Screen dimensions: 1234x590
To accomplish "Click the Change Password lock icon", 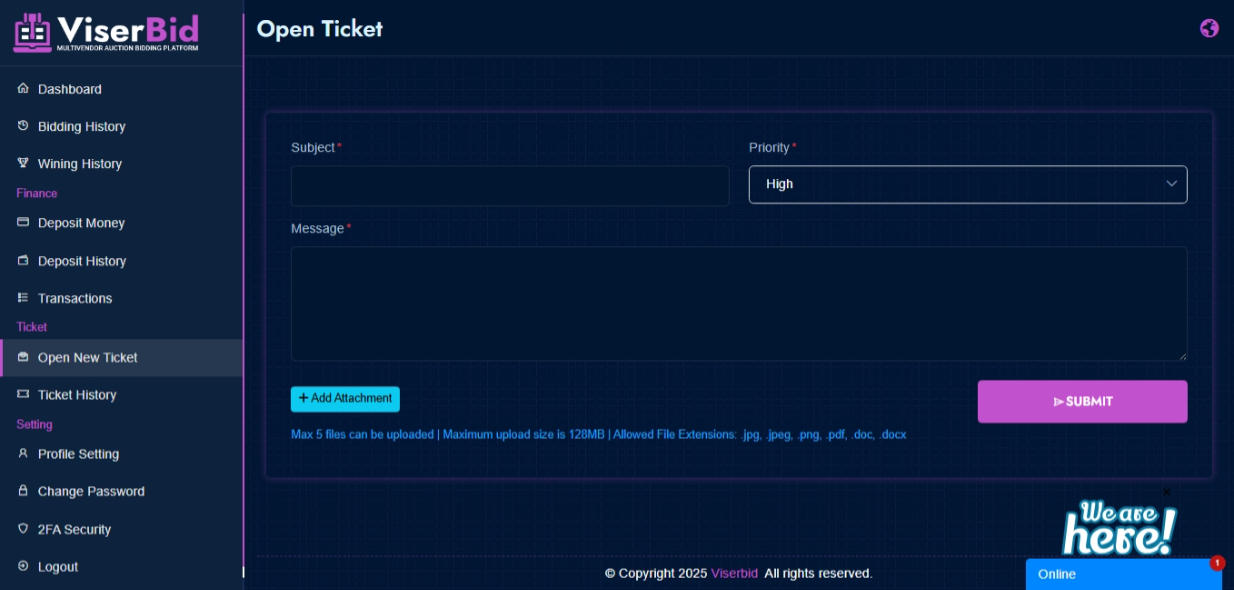I will point(23,491).
